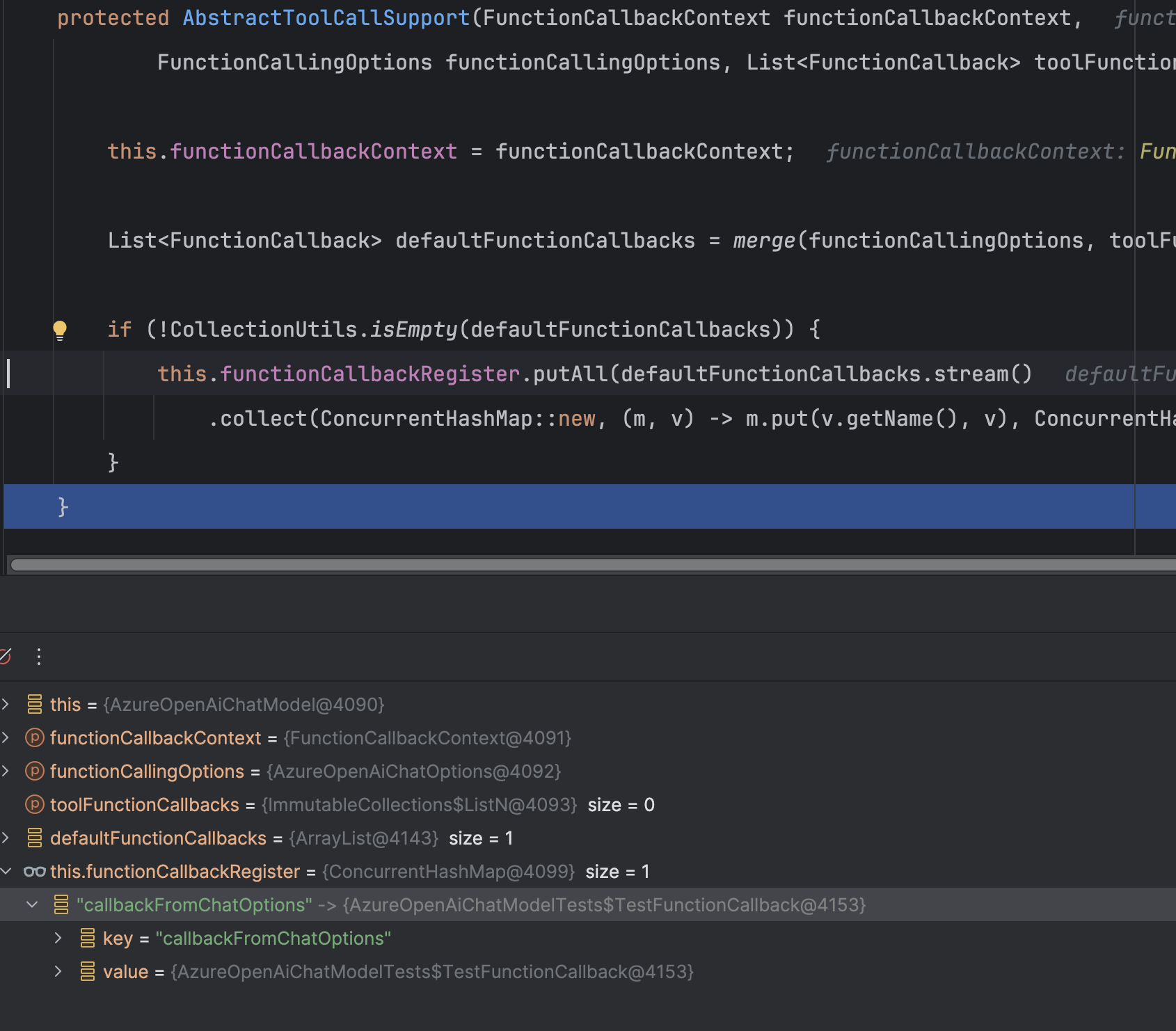Click the icon beside 'this' variable
Viewport: 1176px width, 1031px height.
pyautogui.click(x=35, y=704)
